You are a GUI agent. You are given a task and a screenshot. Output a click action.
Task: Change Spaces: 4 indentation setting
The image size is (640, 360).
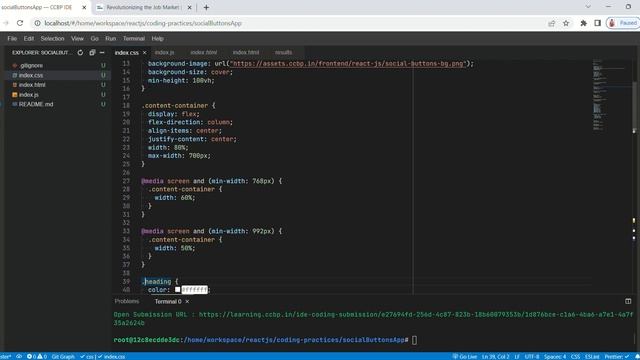tap(555, 357)
